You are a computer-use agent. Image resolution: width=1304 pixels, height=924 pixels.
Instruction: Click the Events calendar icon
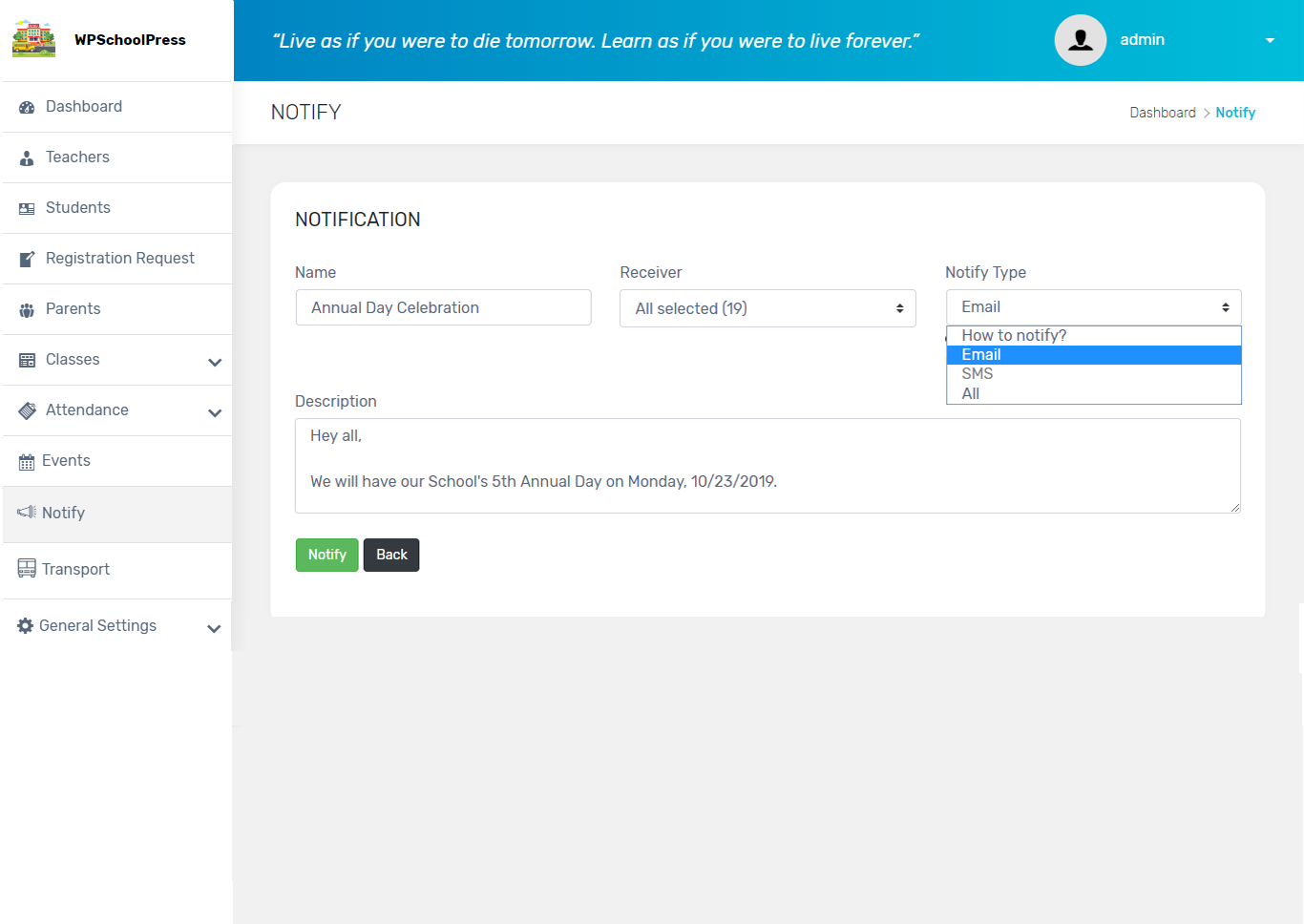click(x=27, y=462)
